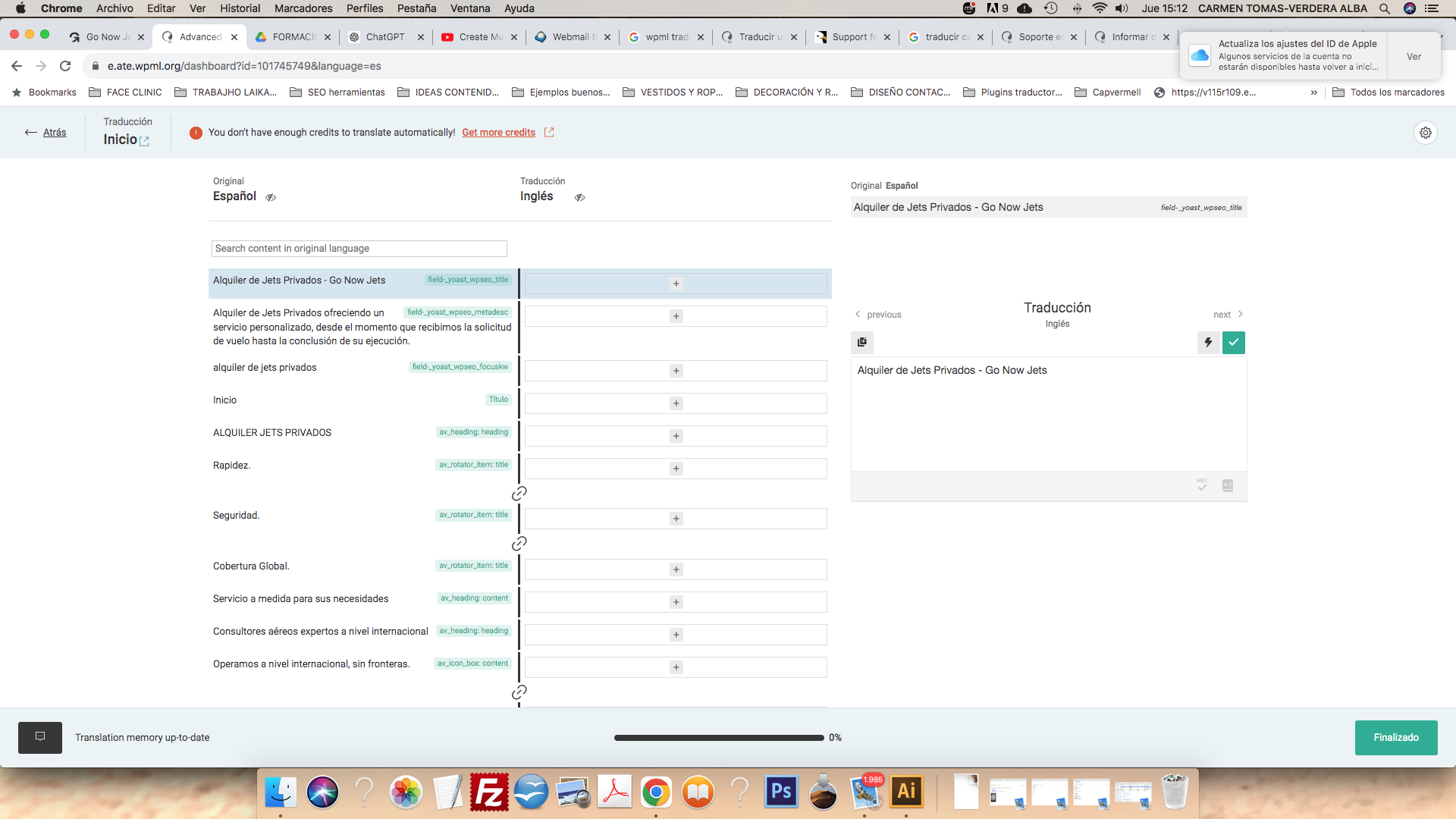1456x819 pixels.
Task: Confirm translation with green checkmark button
Action: [1234, 342]
